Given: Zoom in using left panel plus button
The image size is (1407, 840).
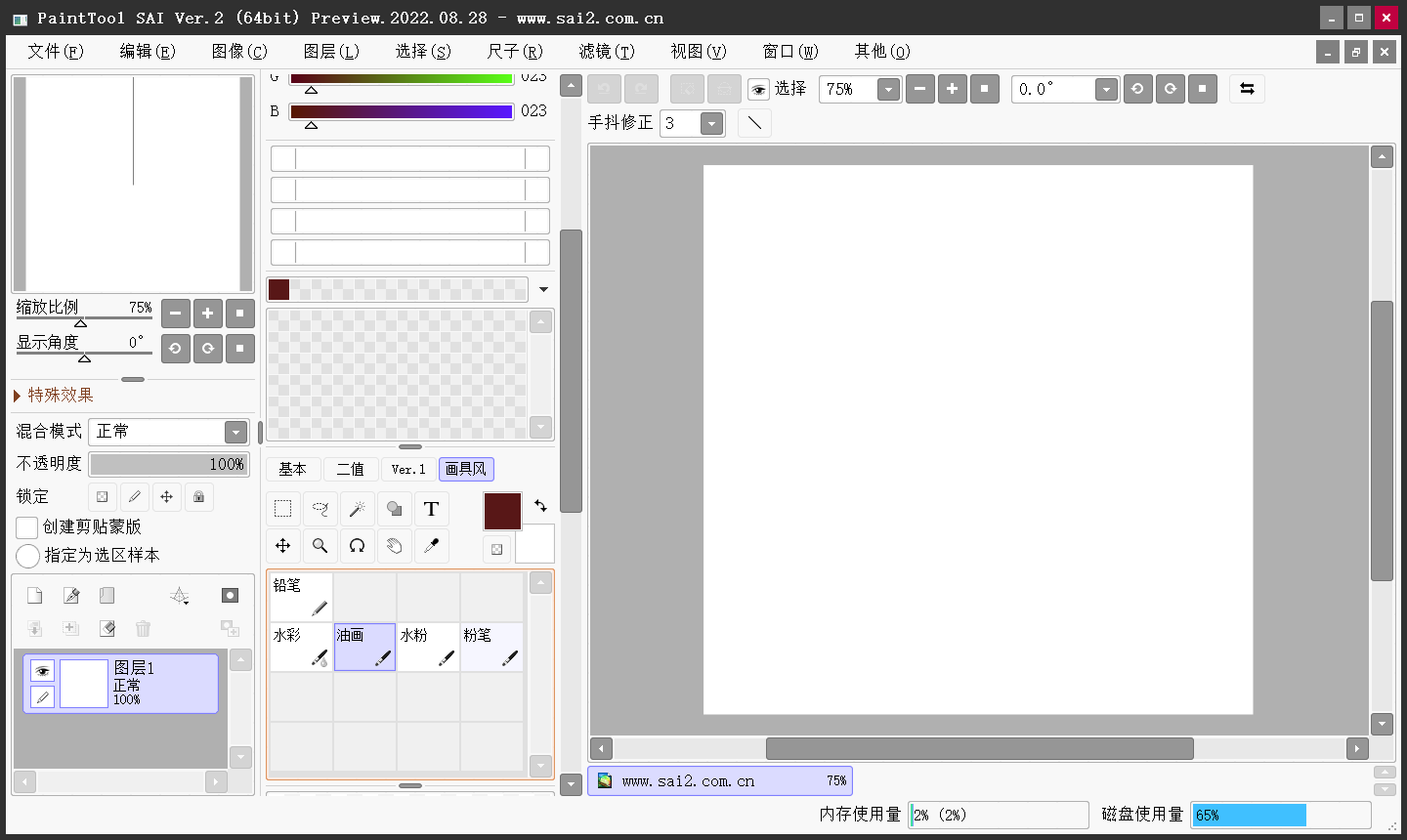Looking at the screenshot, I should [x=207, y=314].
